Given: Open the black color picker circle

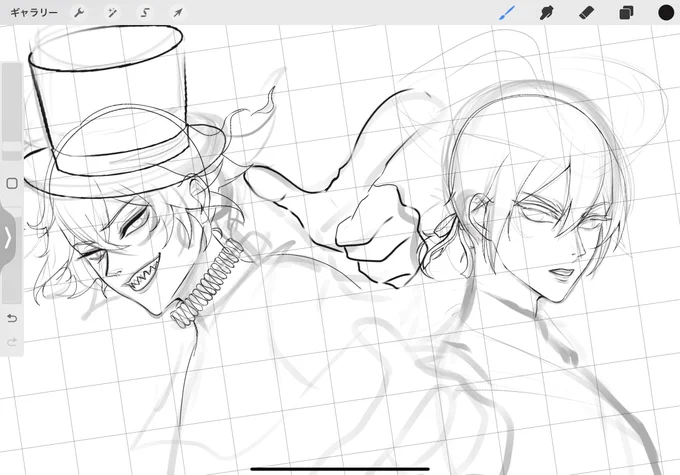Looking at the screenshot, I should 666,13.
